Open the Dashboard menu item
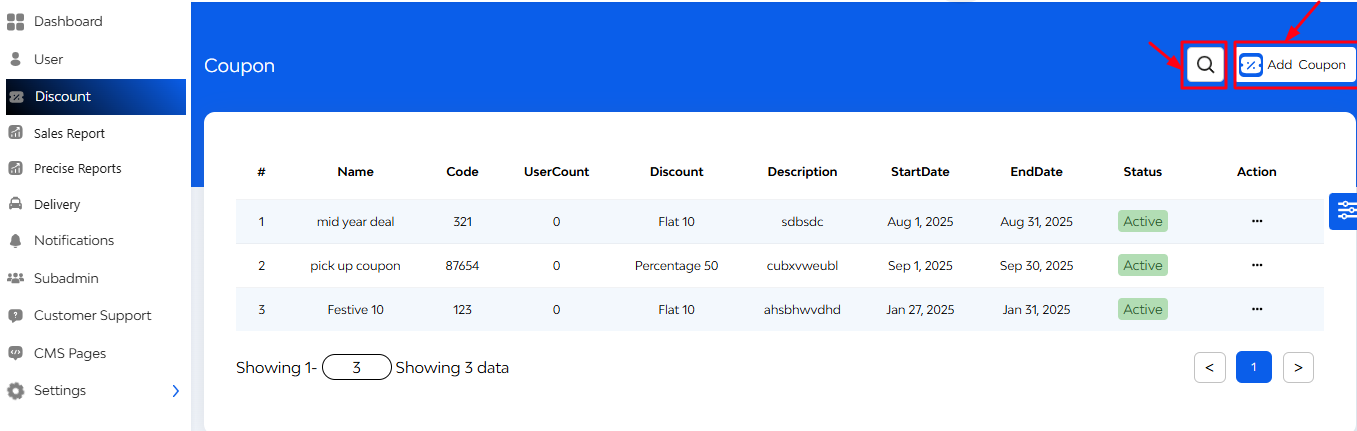 [x=68, y=22]
